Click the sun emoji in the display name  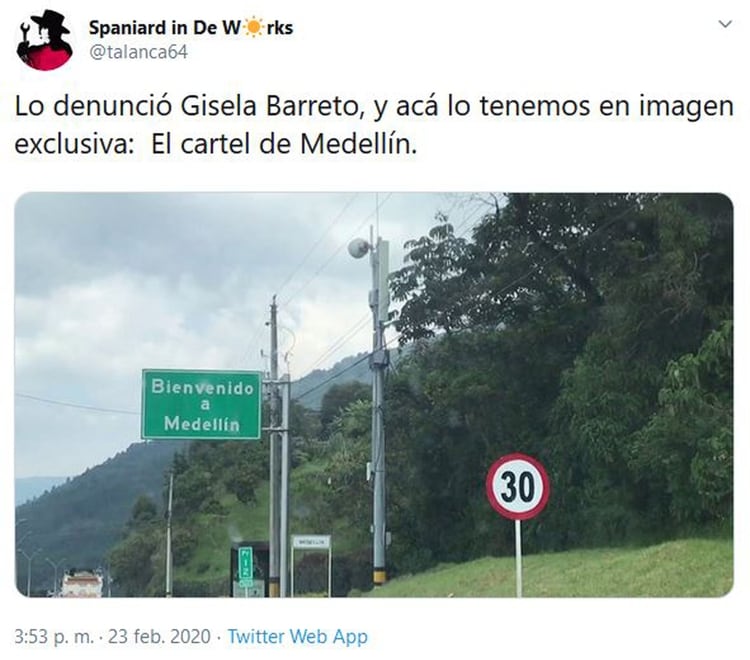(x=253, y=28)
